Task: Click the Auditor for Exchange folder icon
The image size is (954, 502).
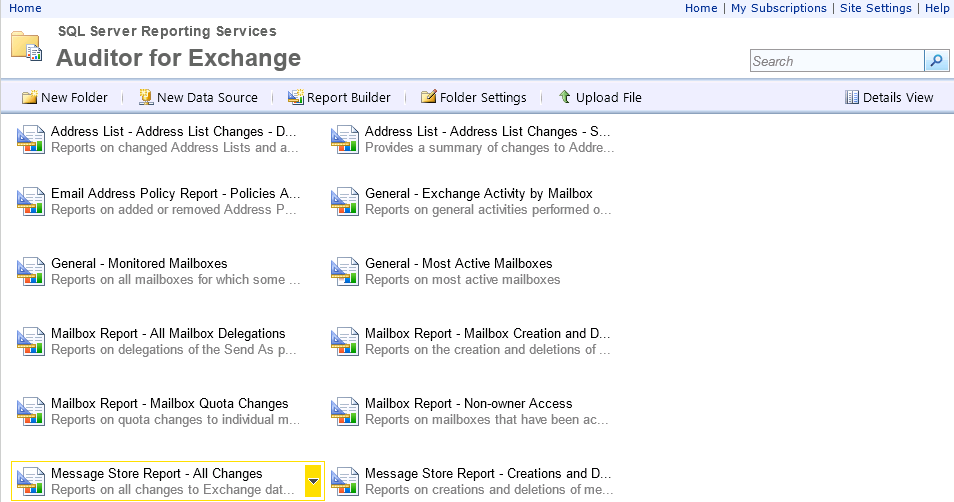Action: pyautogui.click(x=26, y=46)
